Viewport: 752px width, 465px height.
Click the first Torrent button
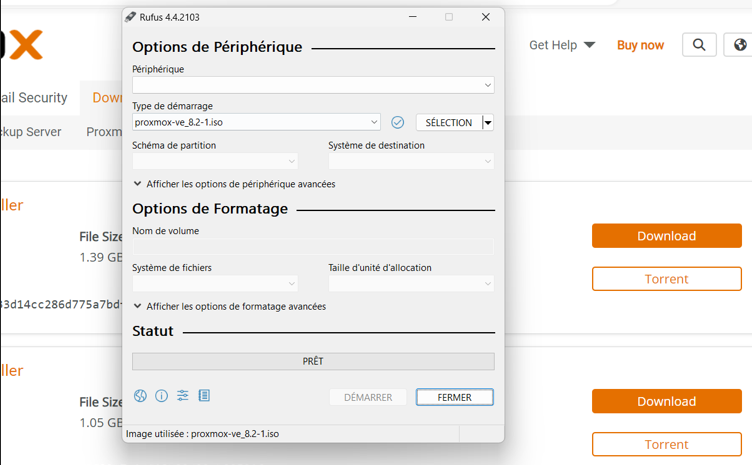tap(667, 279)
